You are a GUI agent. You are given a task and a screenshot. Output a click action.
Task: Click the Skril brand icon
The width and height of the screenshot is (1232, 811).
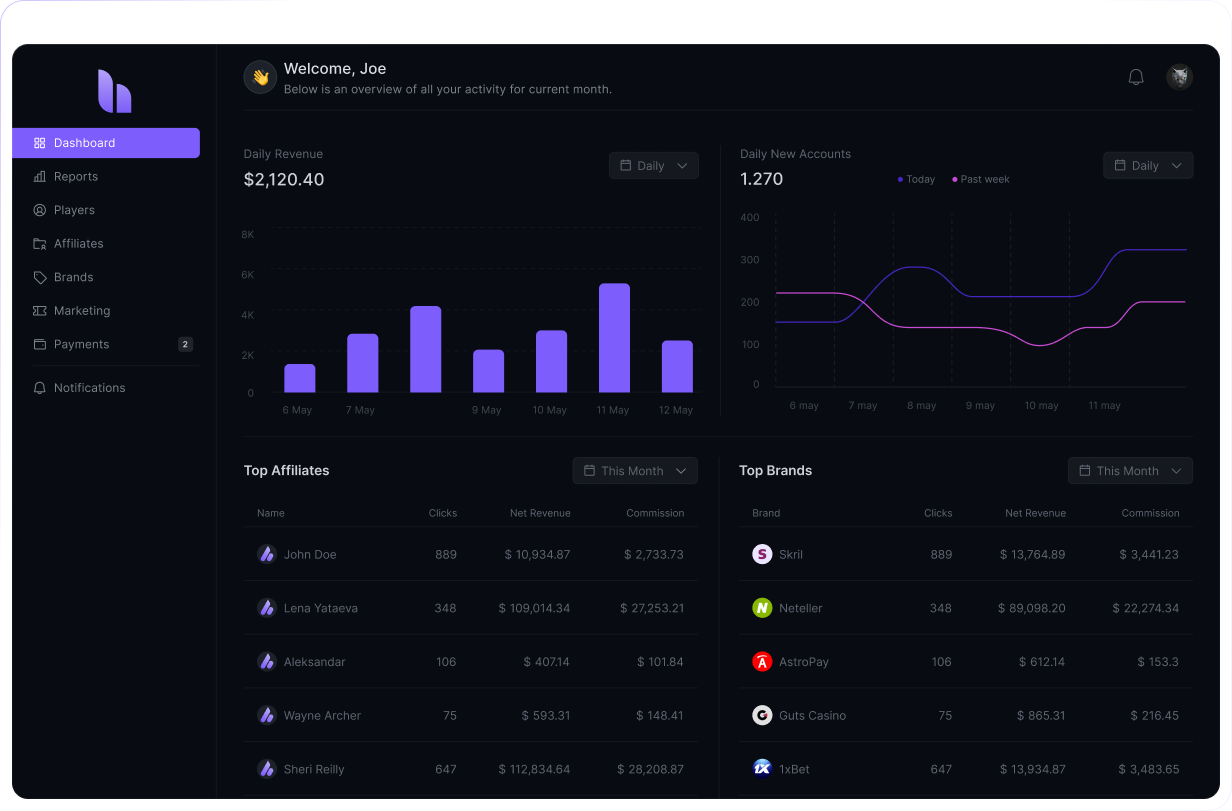pyautogui.click(x=762, y=554)
